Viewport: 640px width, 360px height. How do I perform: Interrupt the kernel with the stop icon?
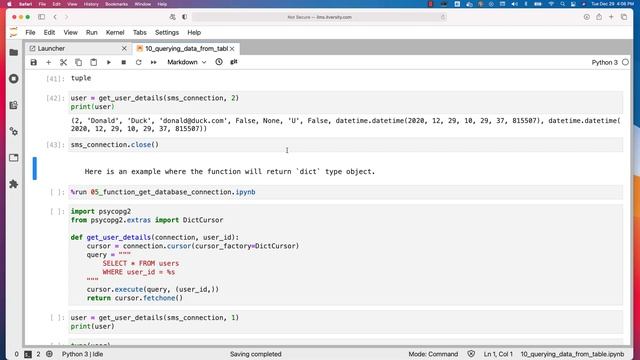point(124,62)
